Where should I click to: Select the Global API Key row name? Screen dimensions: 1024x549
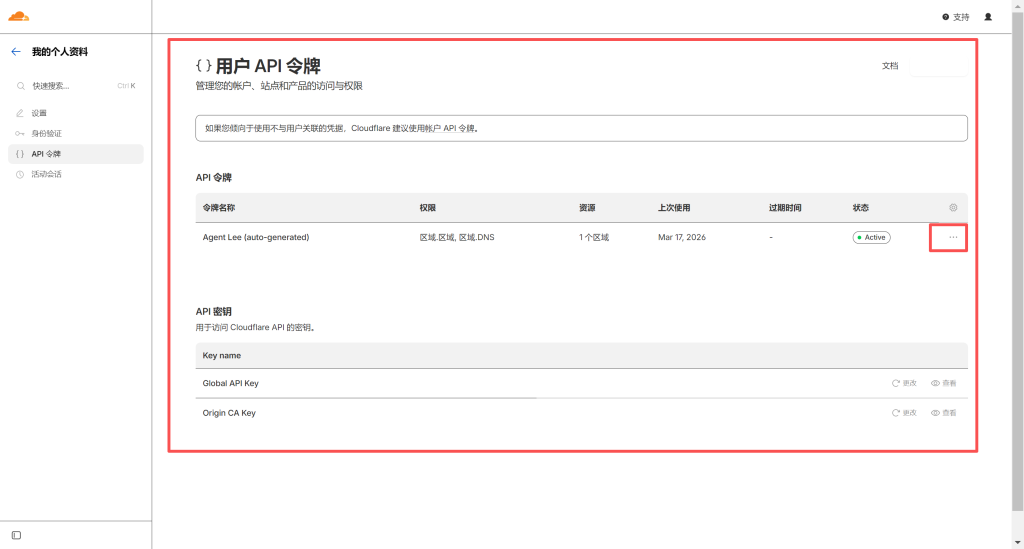[x=231, y=383]
